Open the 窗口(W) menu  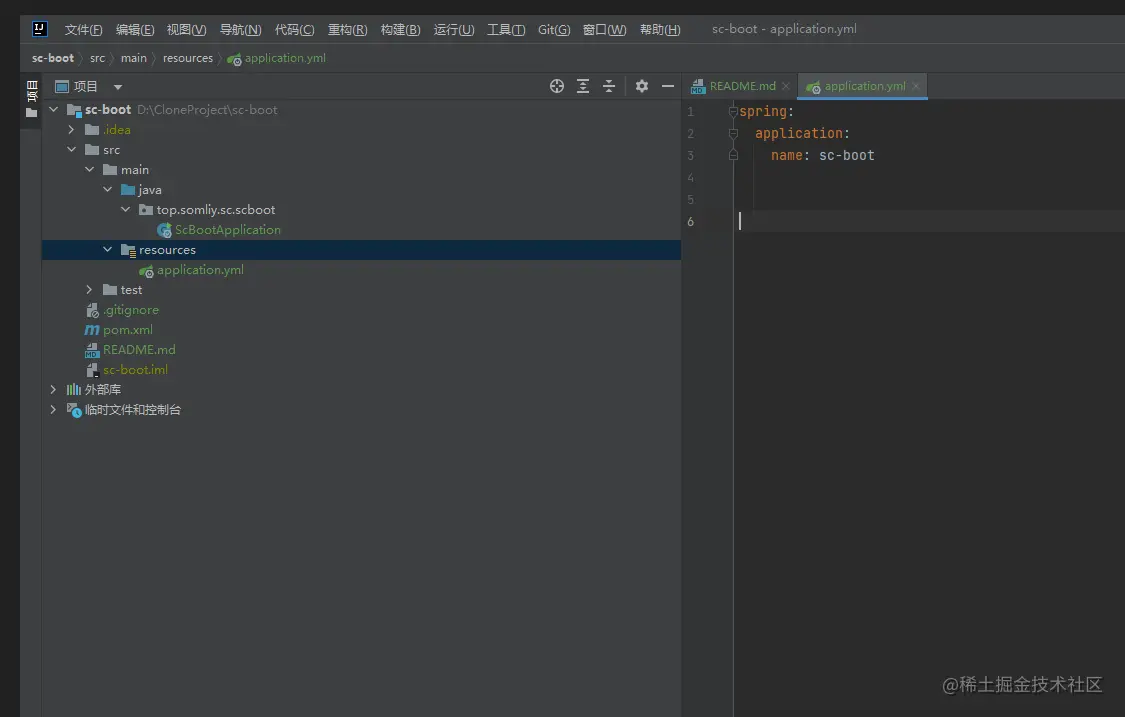[604, 29]
